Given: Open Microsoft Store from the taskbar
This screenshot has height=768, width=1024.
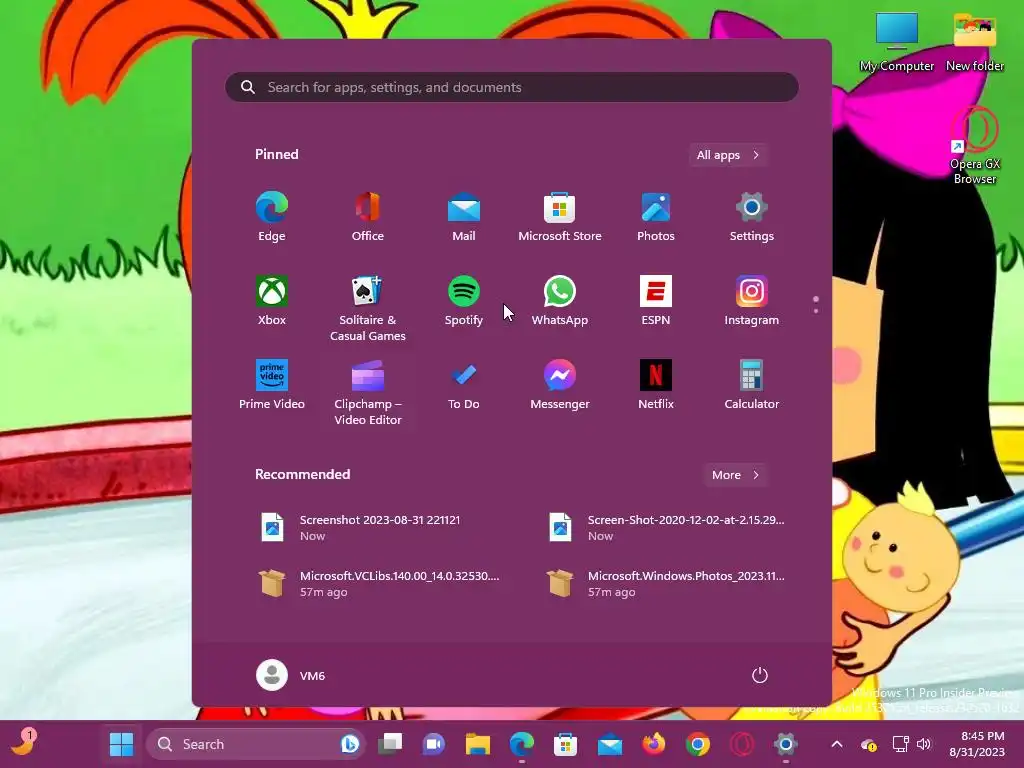Looking at the screenshot, I should coord(566,744).
